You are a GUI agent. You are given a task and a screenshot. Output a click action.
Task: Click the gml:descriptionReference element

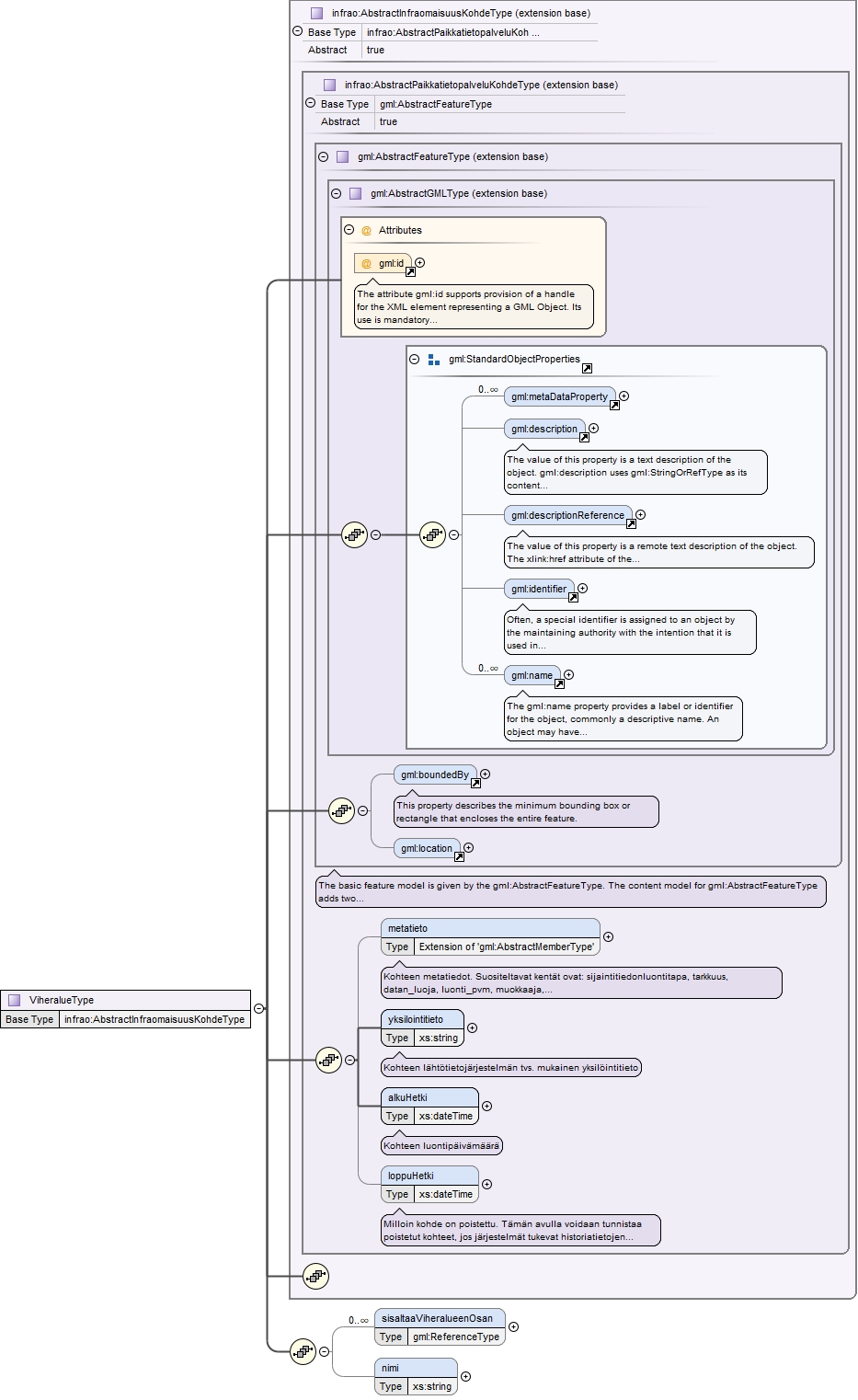[568, 515]
